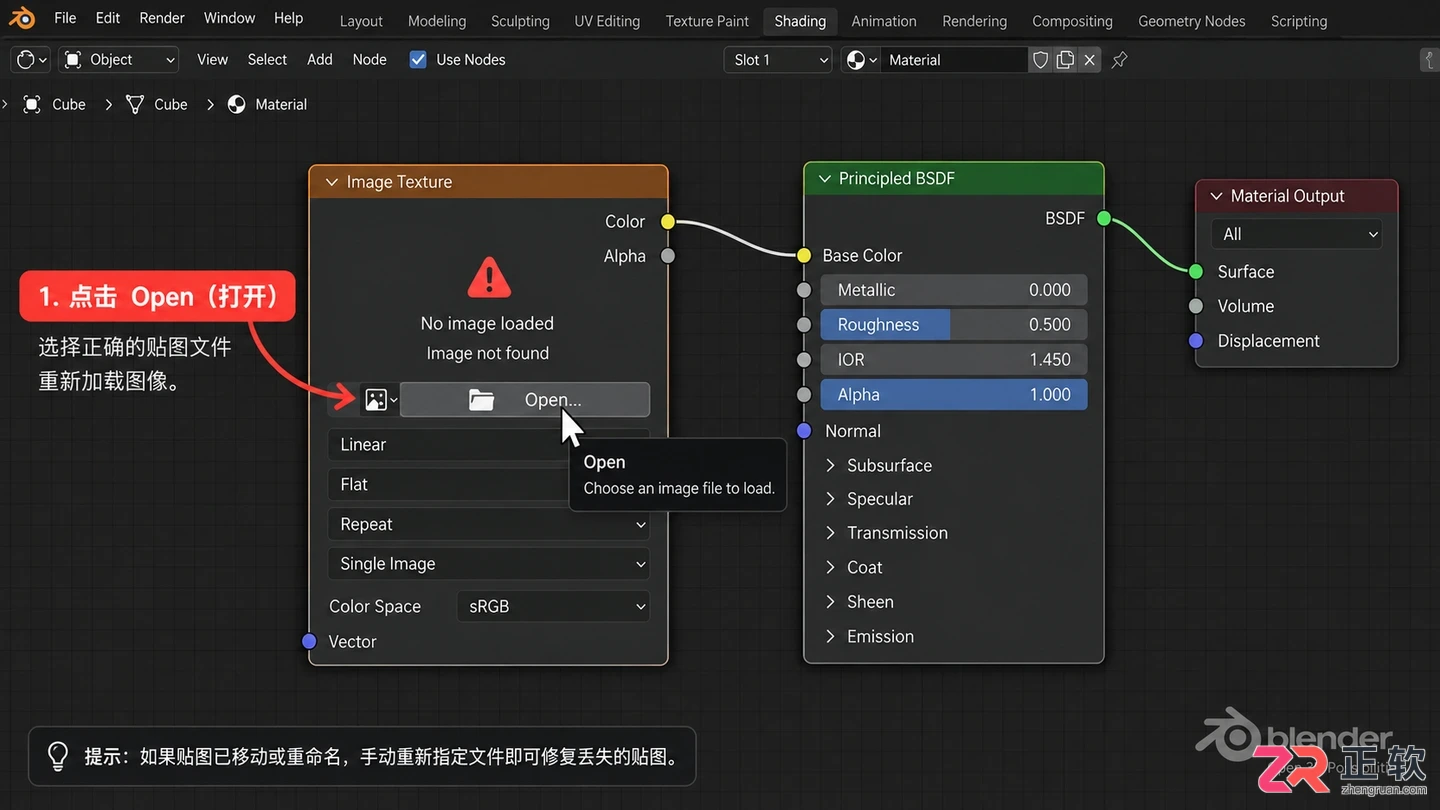The image size is (1440, 810).
Task: Click the Cube object icon in breadcrumb
Action: coord(32,104)
